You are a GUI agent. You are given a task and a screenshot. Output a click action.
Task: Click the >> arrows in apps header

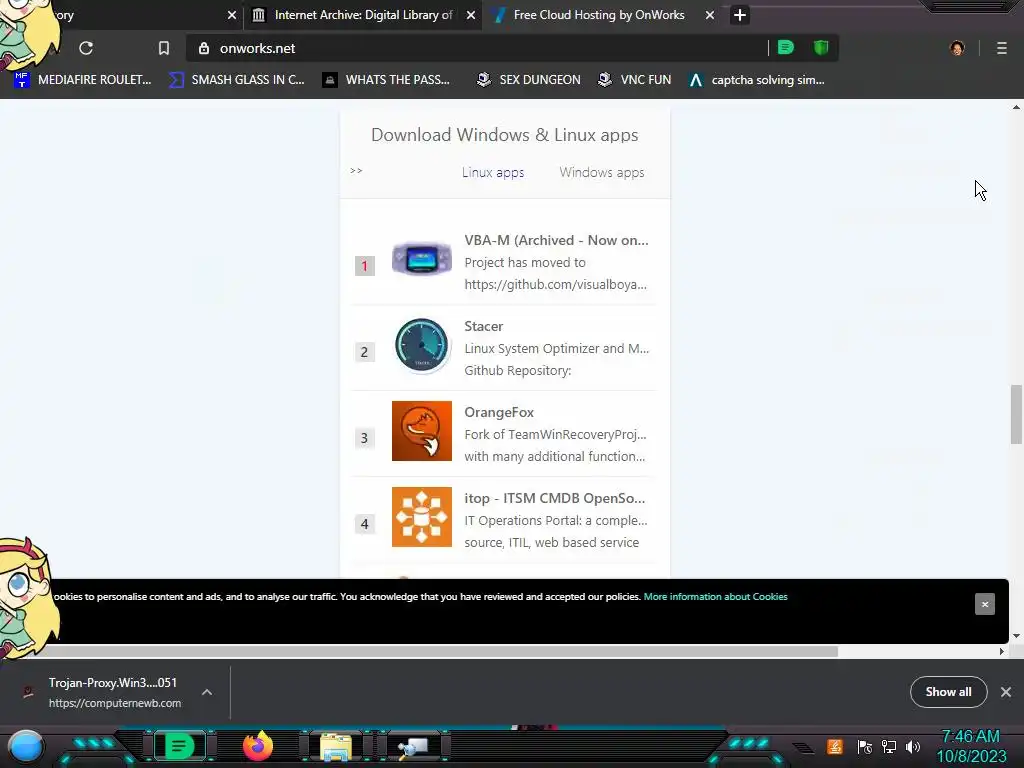(x=356, y=170)
